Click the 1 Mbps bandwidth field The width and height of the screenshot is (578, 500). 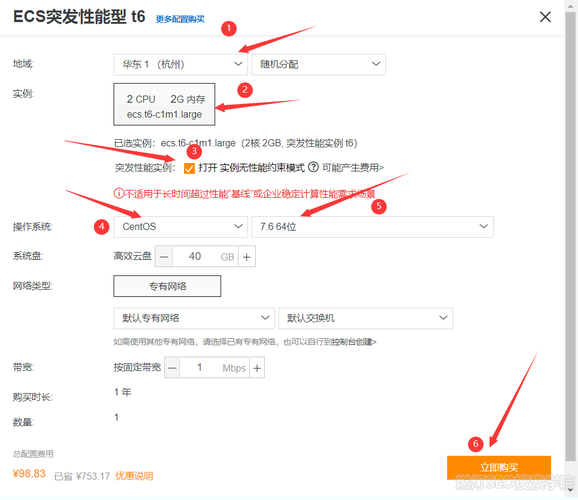pos(215,368)
